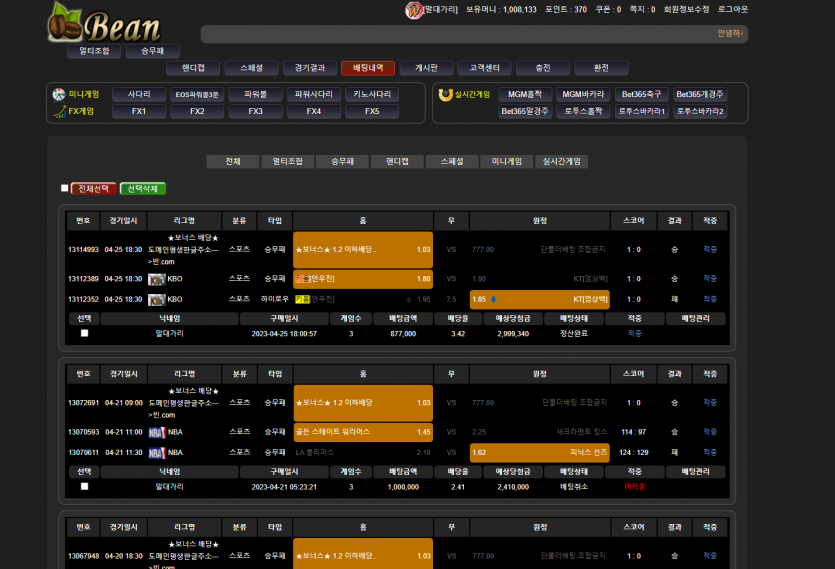Click the first KBO league logo
This screenshot has width=835, height=569.
pyautogui.click(x=156, y=279)
